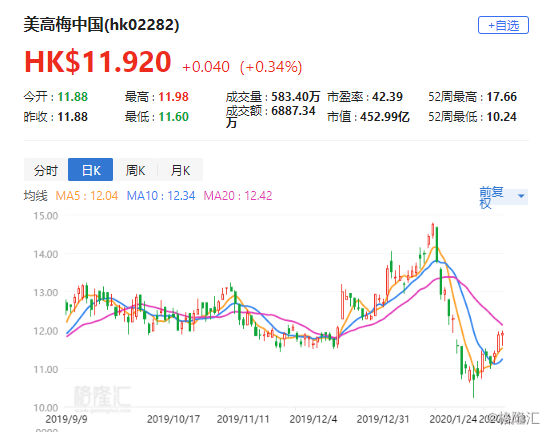This screenshot has height=432, width=547.
Task: Open the 周K weekly chart tab
Action: pos(135,170)
